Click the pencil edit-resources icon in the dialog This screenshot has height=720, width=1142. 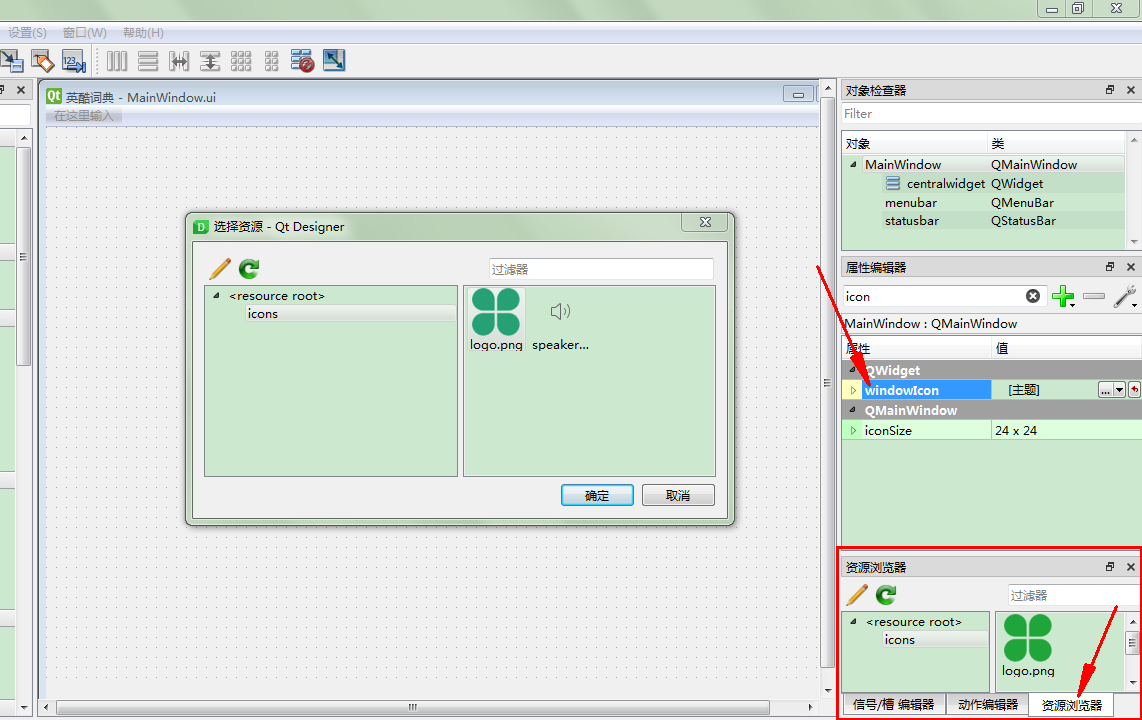219,269
